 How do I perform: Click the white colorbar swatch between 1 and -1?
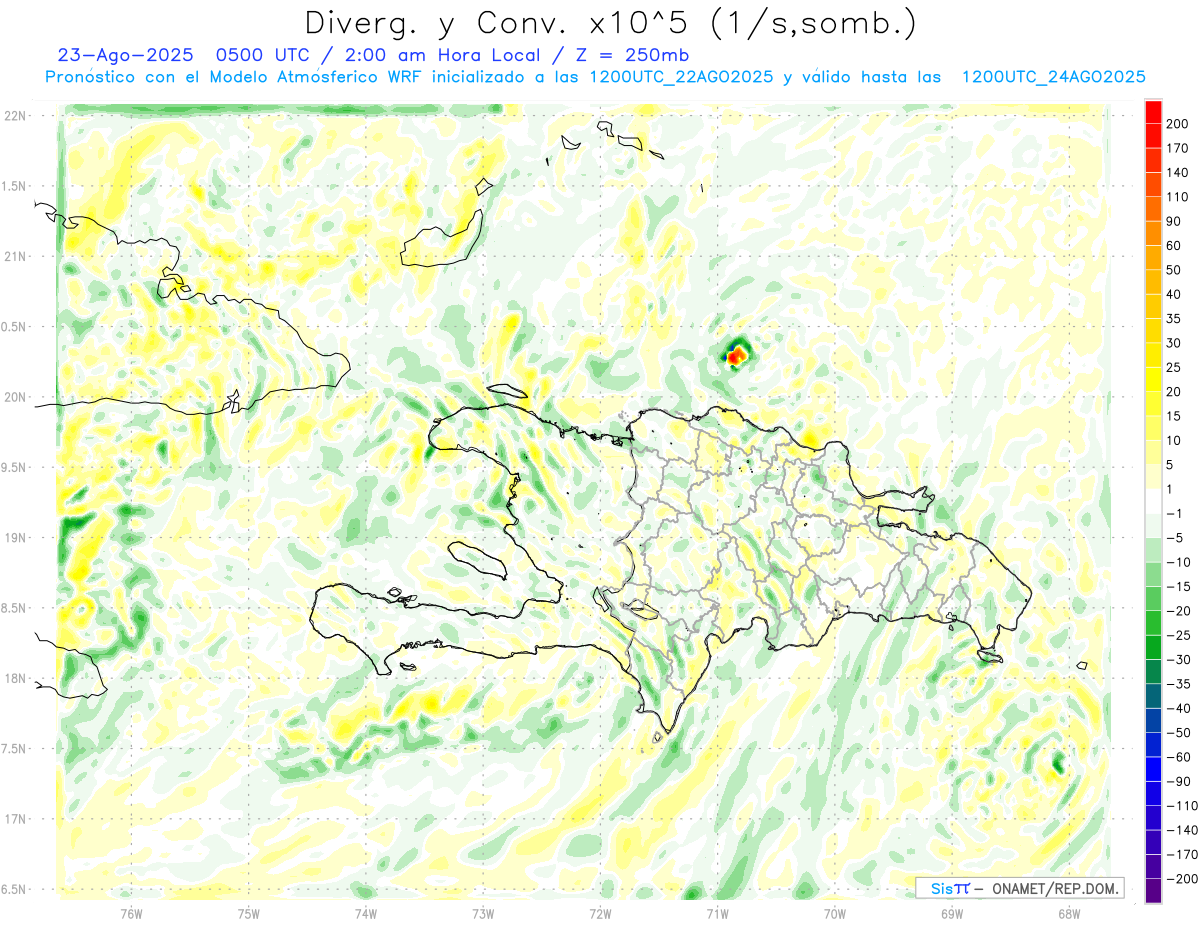click(x=1153, y=501)
